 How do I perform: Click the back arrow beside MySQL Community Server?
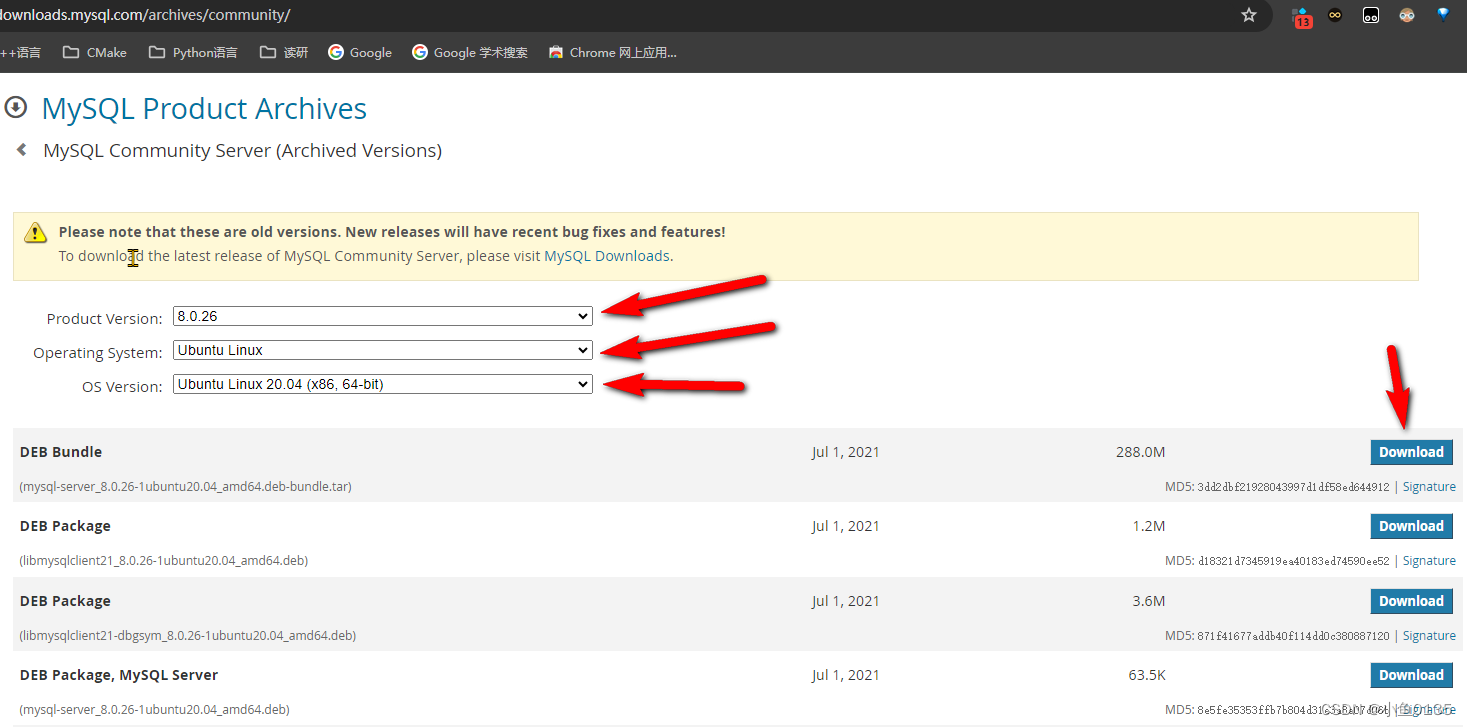coord(21,150)
